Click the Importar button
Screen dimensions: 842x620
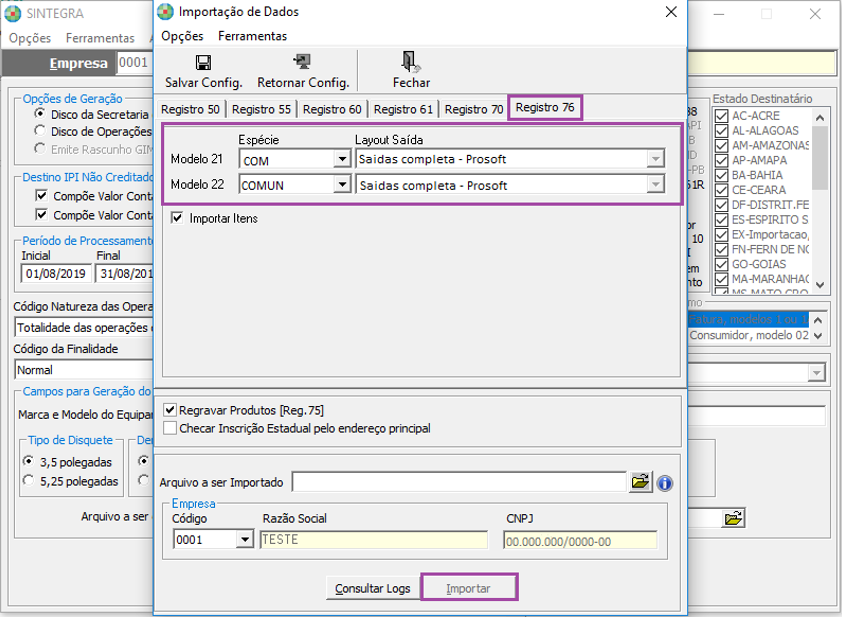coord(468,588)
